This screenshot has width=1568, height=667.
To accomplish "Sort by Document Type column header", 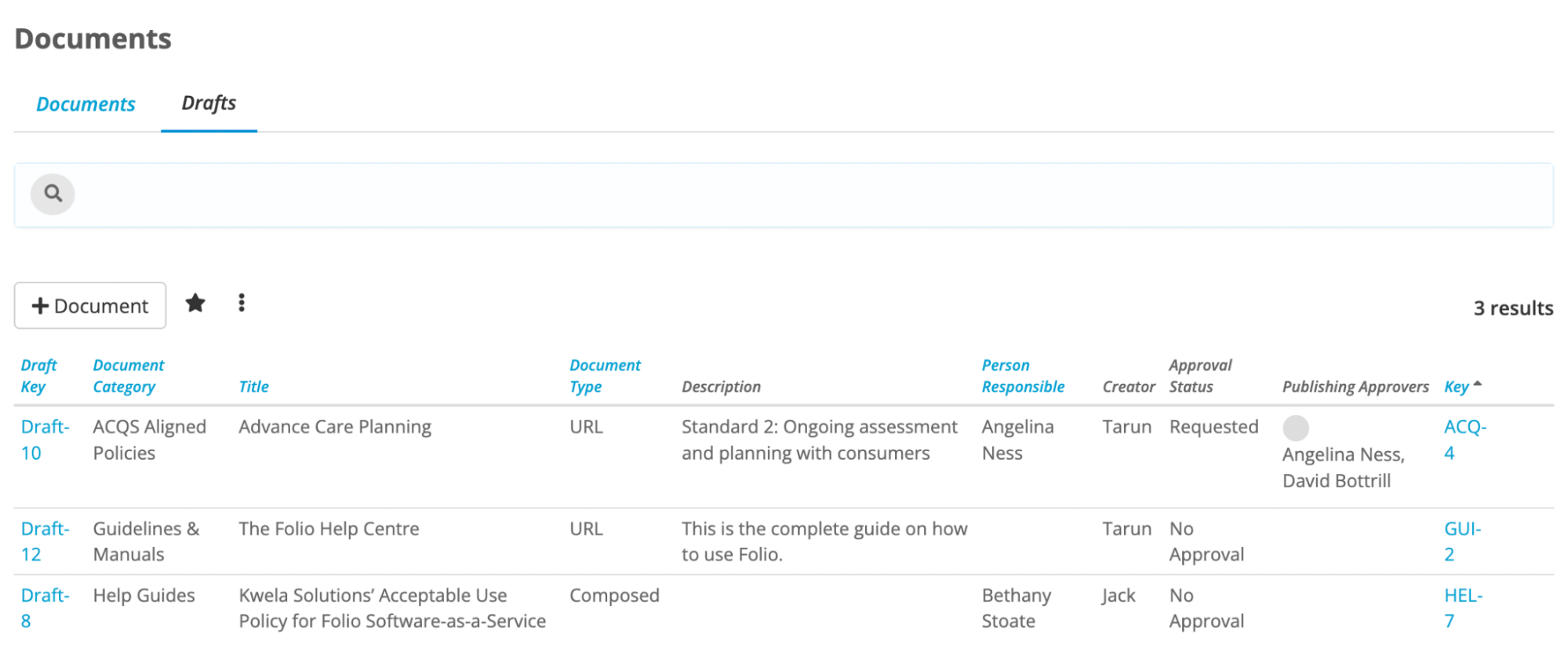I will (x=605, y=376).
